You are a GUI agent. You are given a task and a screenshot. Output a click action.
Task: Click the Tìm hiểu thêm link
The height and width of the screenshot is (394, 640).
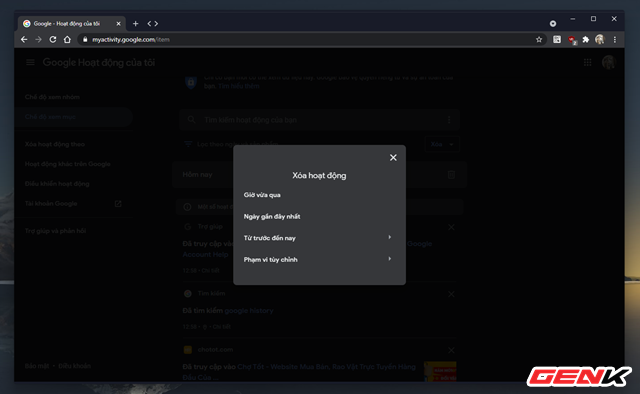pos(238,86)
